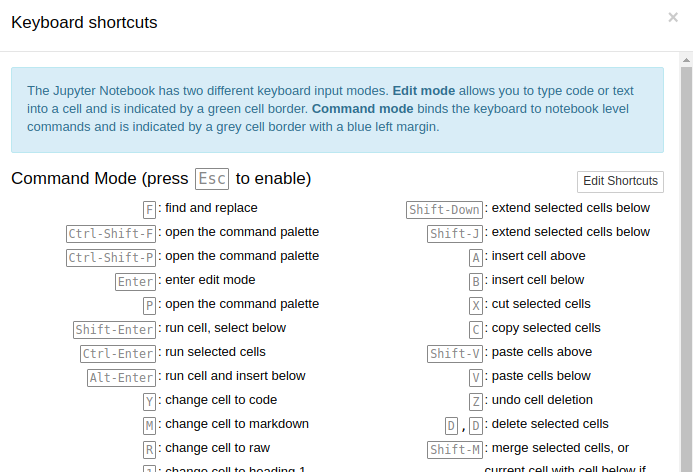Click 'change cell to raw' text
Image resolution: width=693 pixels, height=472 pixels.
217,448
